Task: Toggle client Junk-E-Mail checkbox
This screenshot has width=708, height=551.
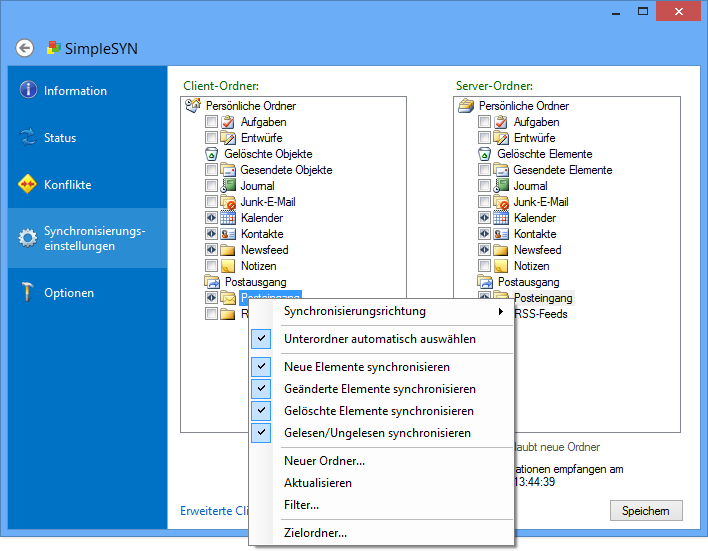Action: click(211, 201)
